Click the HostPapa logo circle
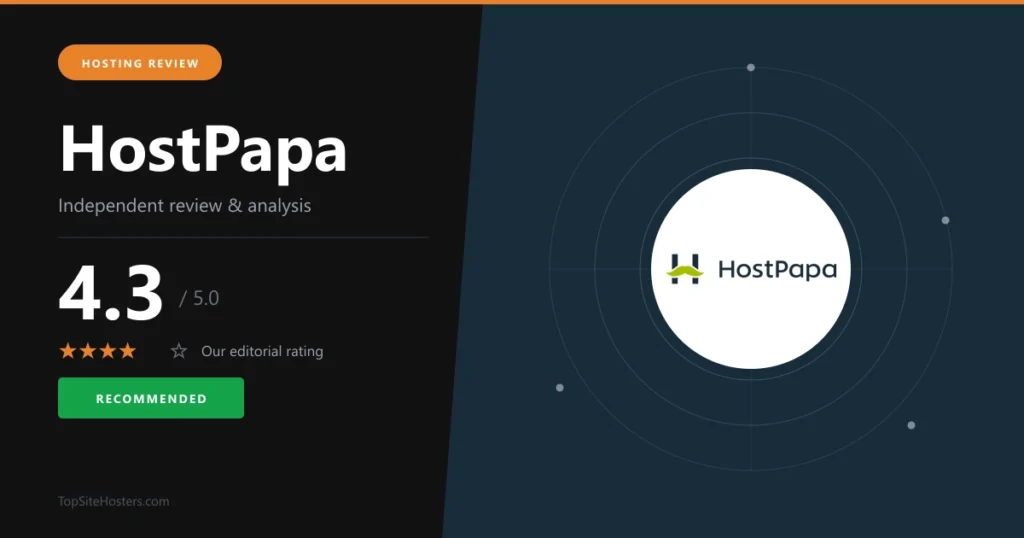 pyautogui.click(x=751, y=269)
